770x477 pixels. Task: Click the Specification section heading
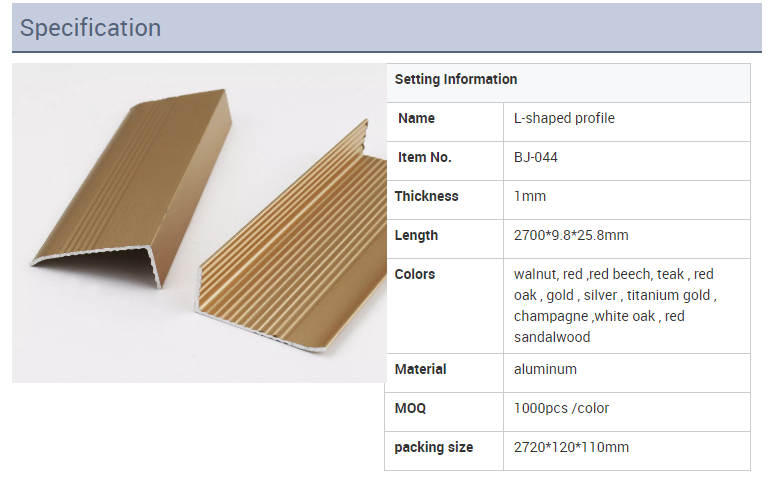click(91, 28)
